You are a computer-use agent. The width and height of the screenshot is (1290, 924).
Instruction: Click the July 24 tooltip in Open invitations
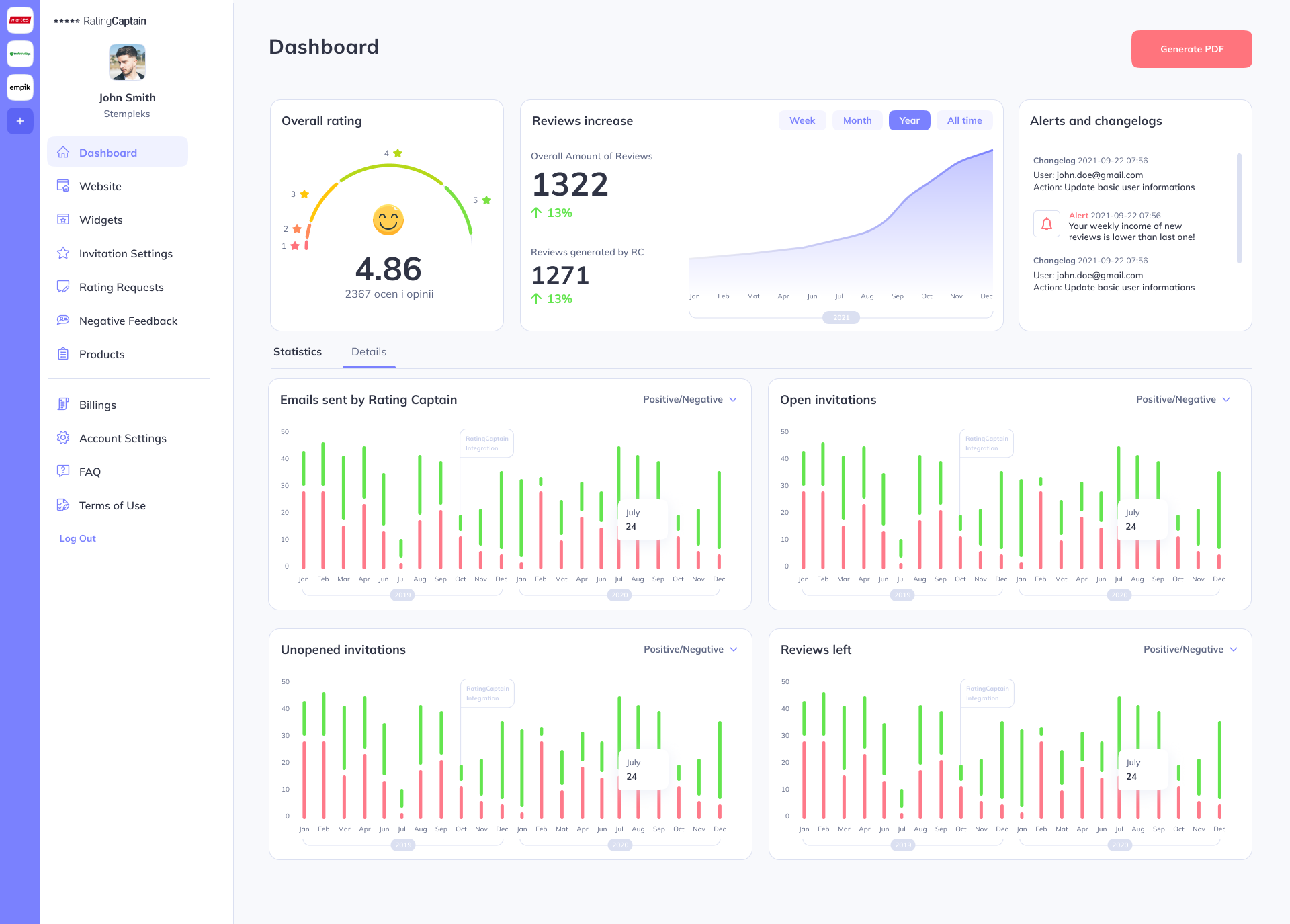[x=1142, y=519]
